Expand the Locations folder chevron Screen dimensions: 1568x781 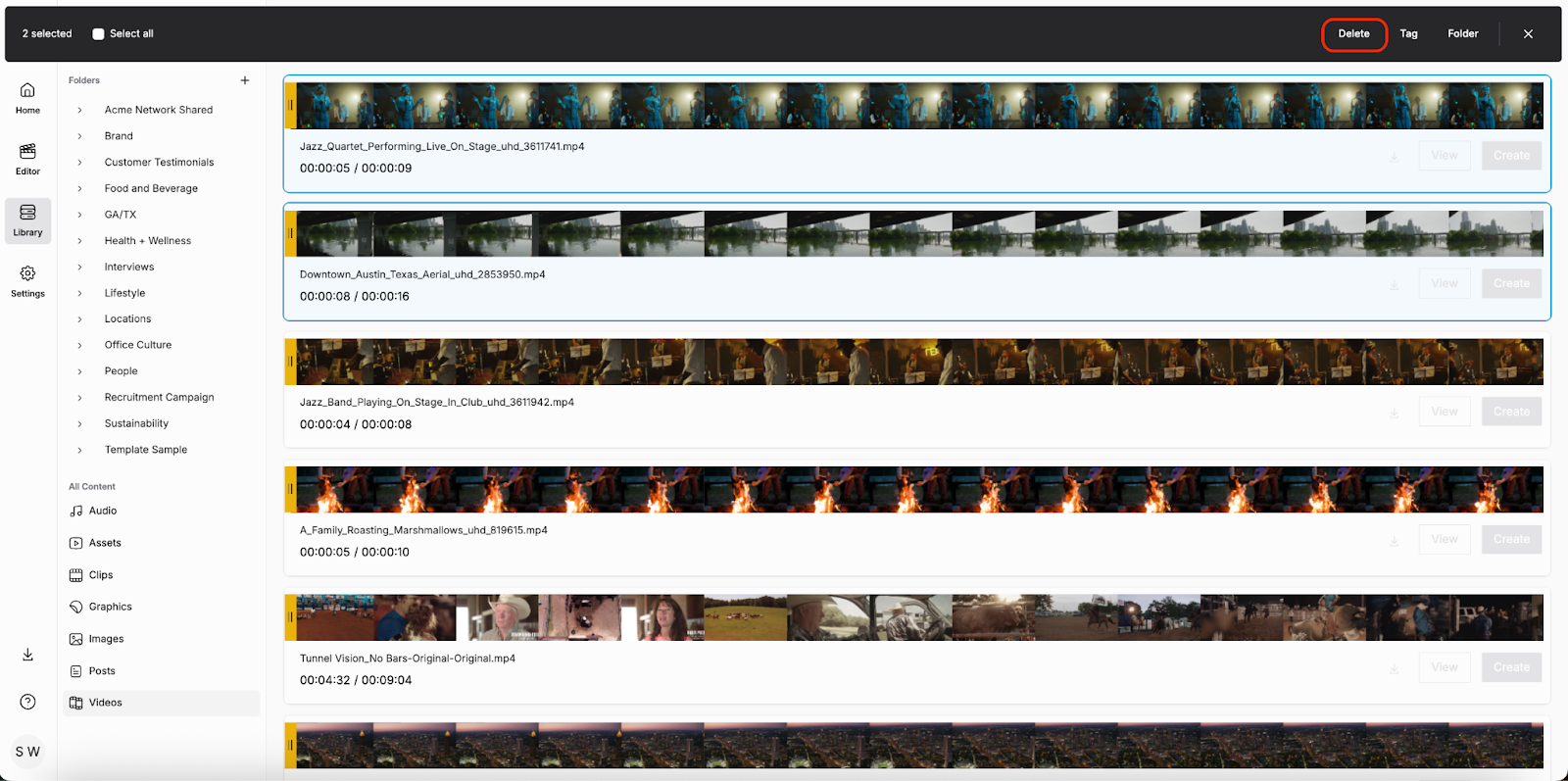(x=80, y=319)
